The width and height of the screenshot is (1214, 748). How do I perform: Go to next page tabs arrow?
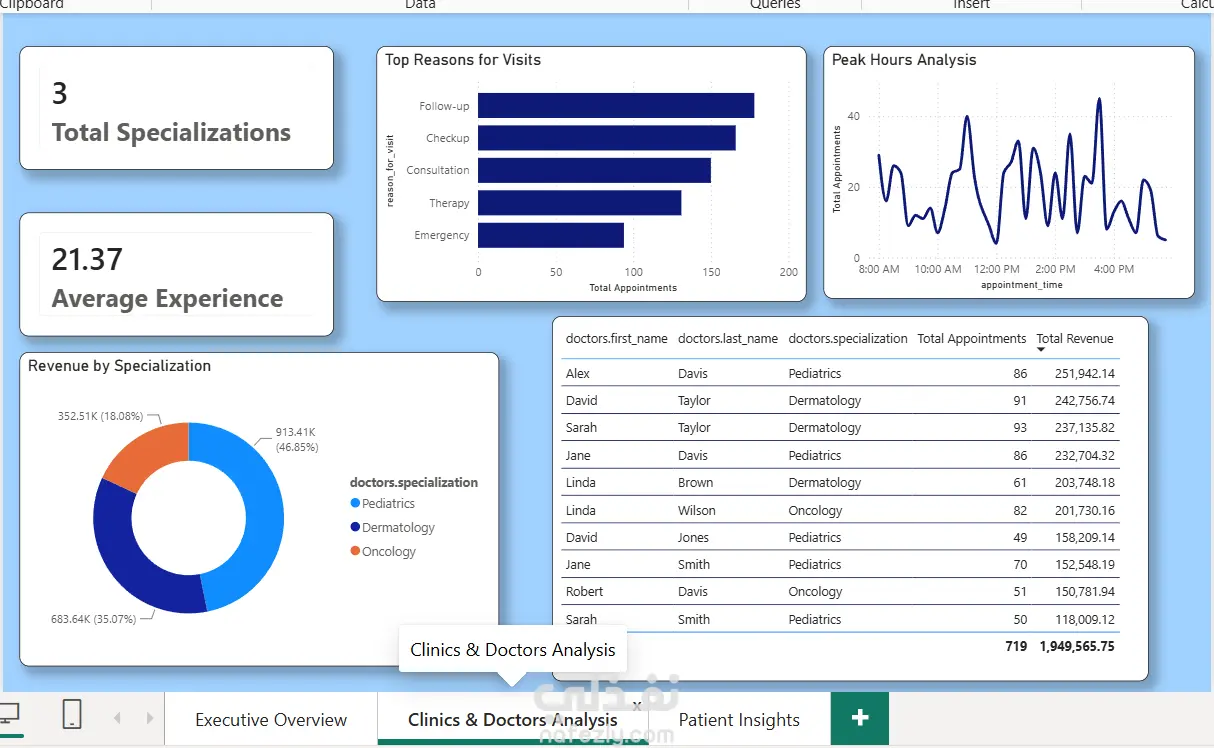pos(150,718)
